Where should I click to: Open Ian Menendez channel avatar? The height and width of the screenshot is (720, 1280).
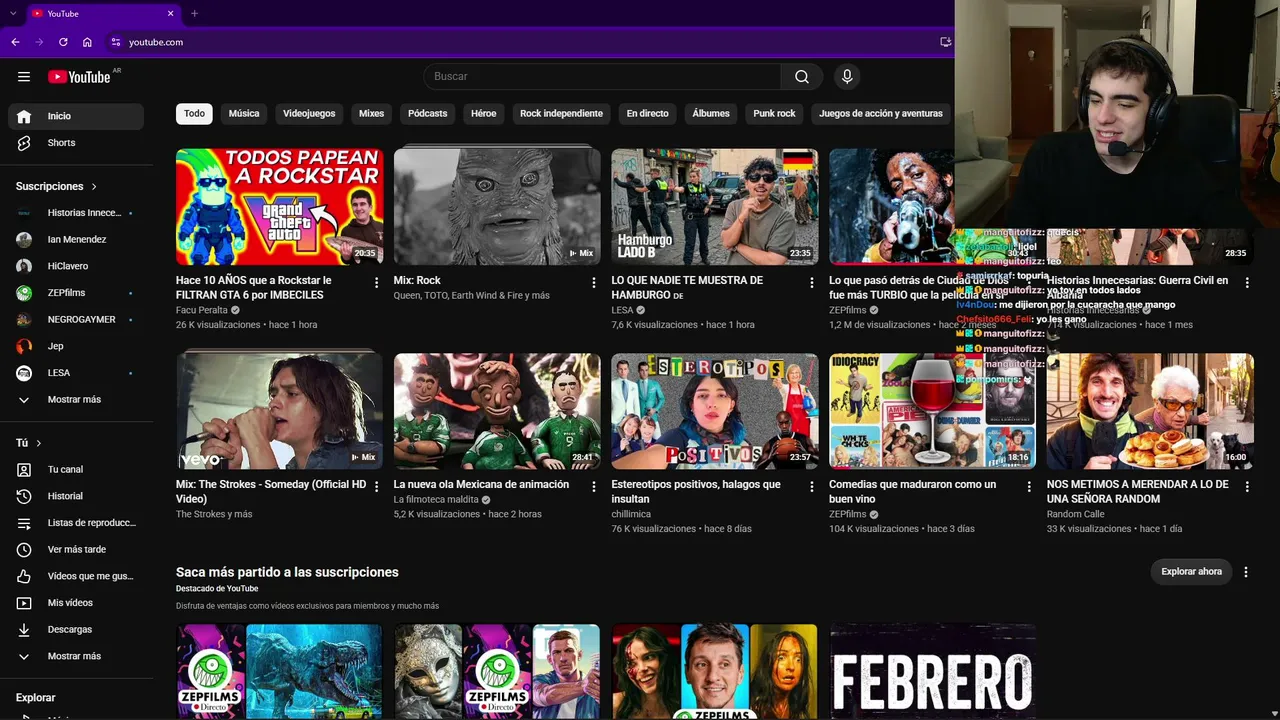pos(25,240)
